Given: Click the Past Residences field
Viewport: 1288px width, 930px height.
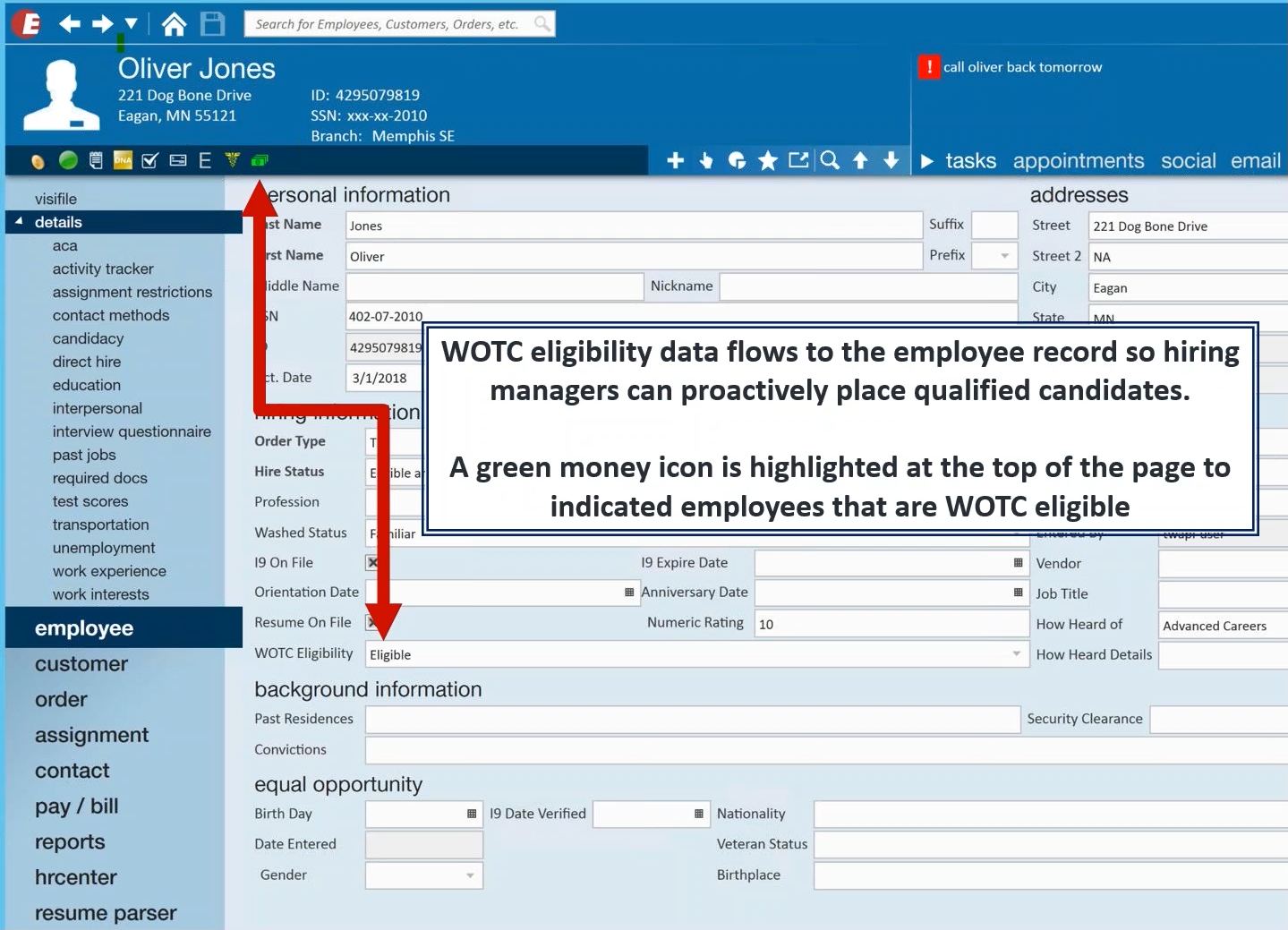Looking at the screenshot, I should [x=693, y=720].
